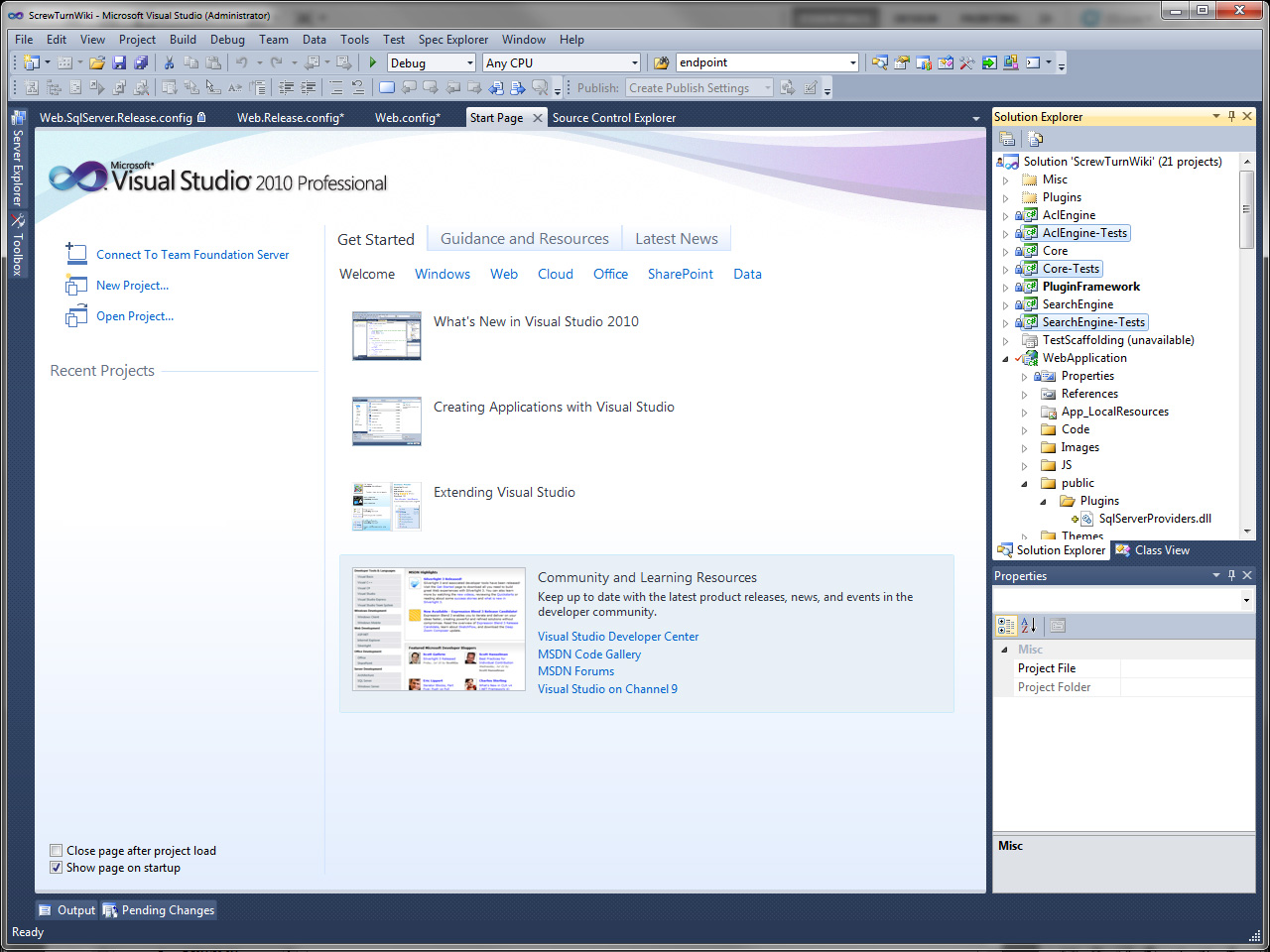The height and width of the screenshot is (952, 1270).
Task: Select SqlServerProviders.dll in Solution Explorer
Action: [x=1155, y=519]
